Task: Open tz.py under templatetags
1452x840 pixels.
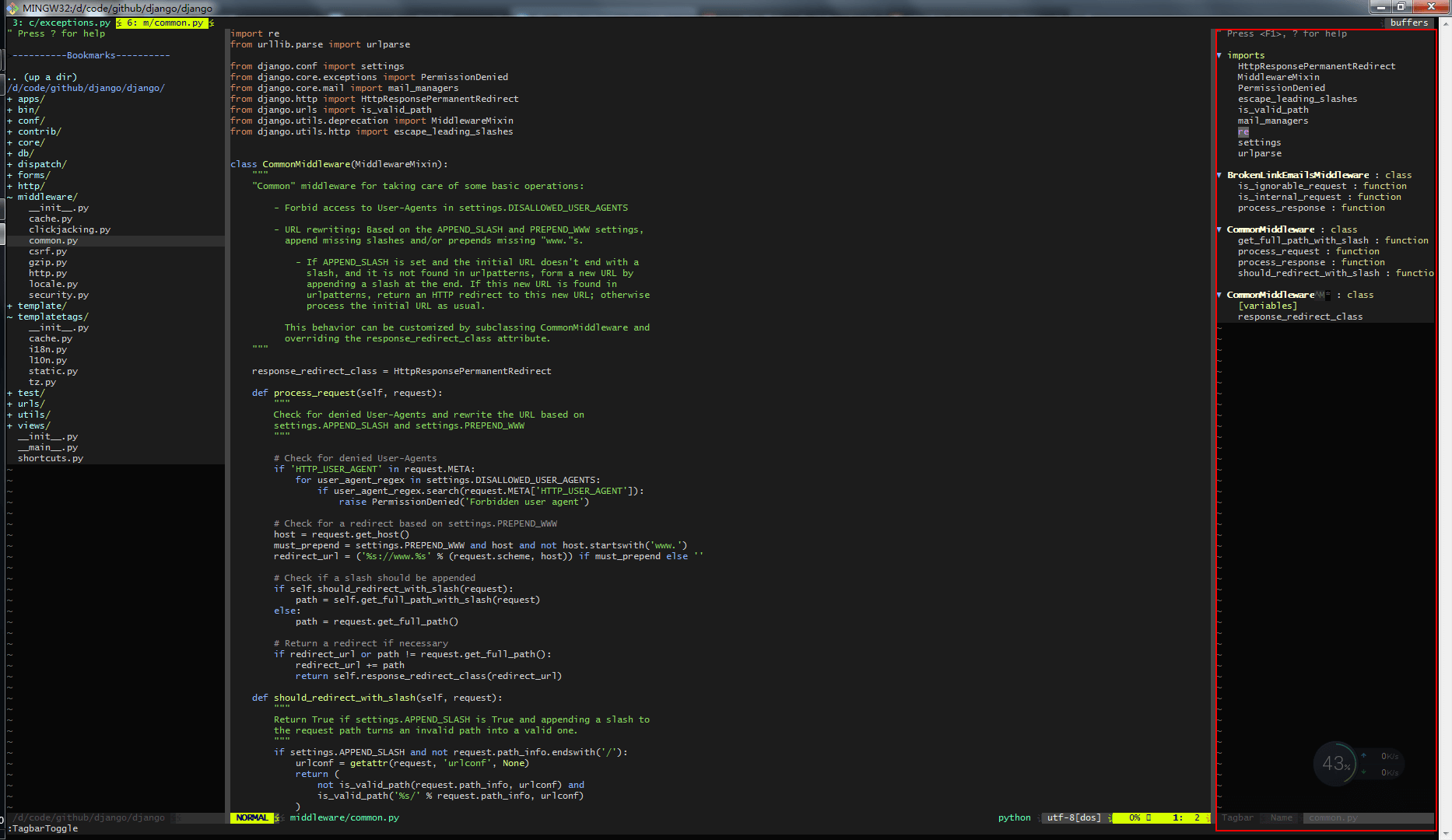Action: (42, 382)
